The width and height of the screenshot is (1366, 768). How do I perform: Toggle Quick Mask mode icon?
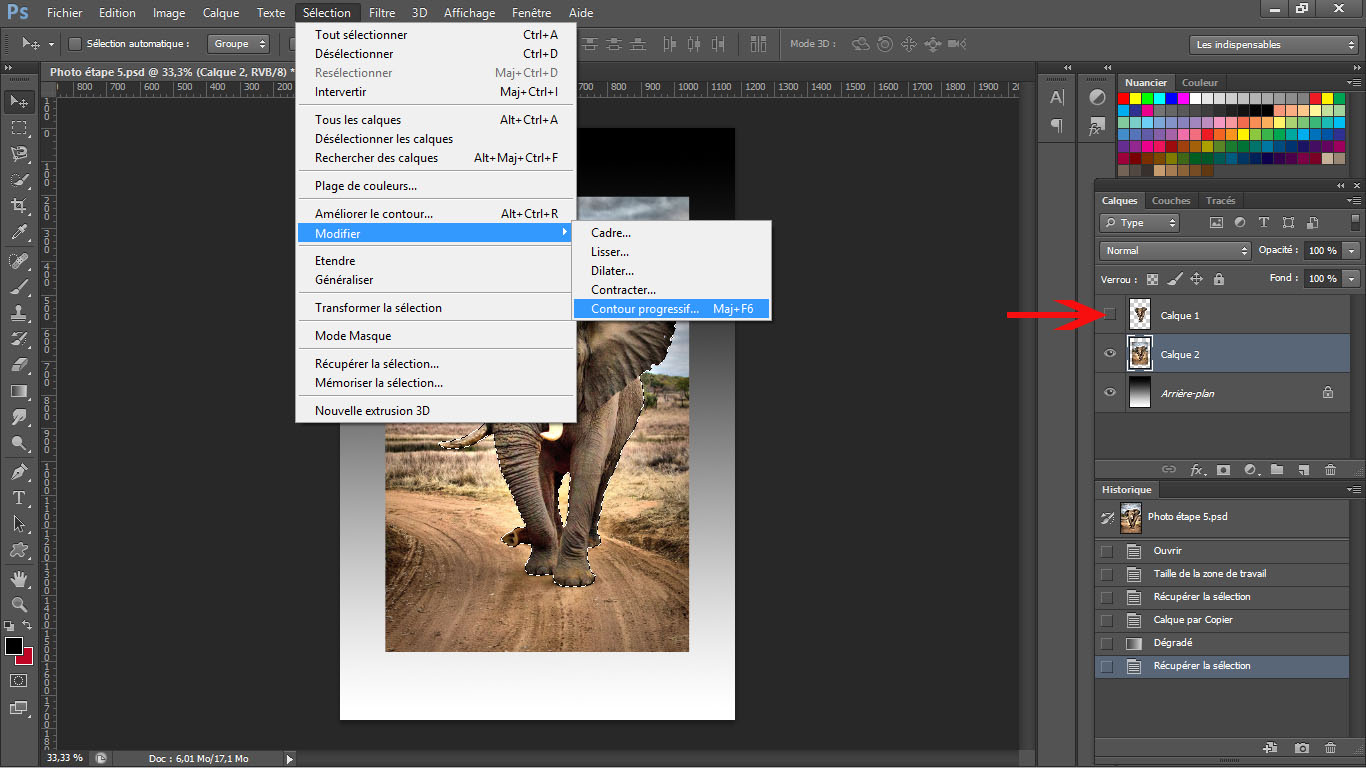tap(19, 680)
